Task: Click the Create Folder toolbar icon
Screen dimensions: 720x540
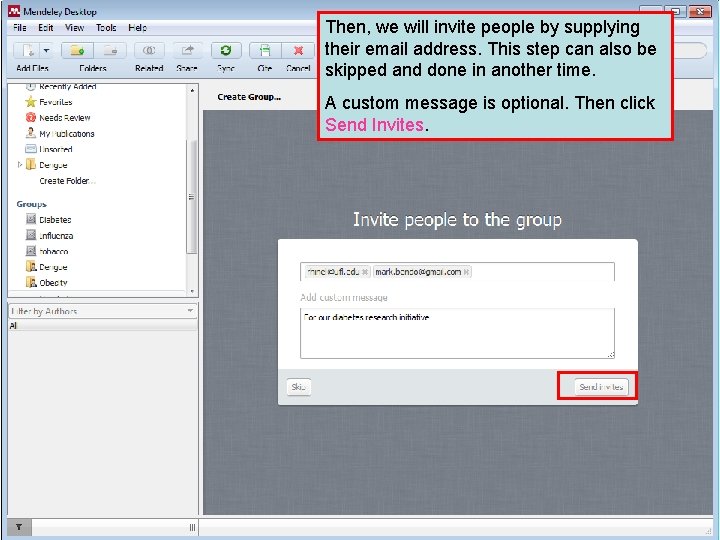Action: point(77,50)
